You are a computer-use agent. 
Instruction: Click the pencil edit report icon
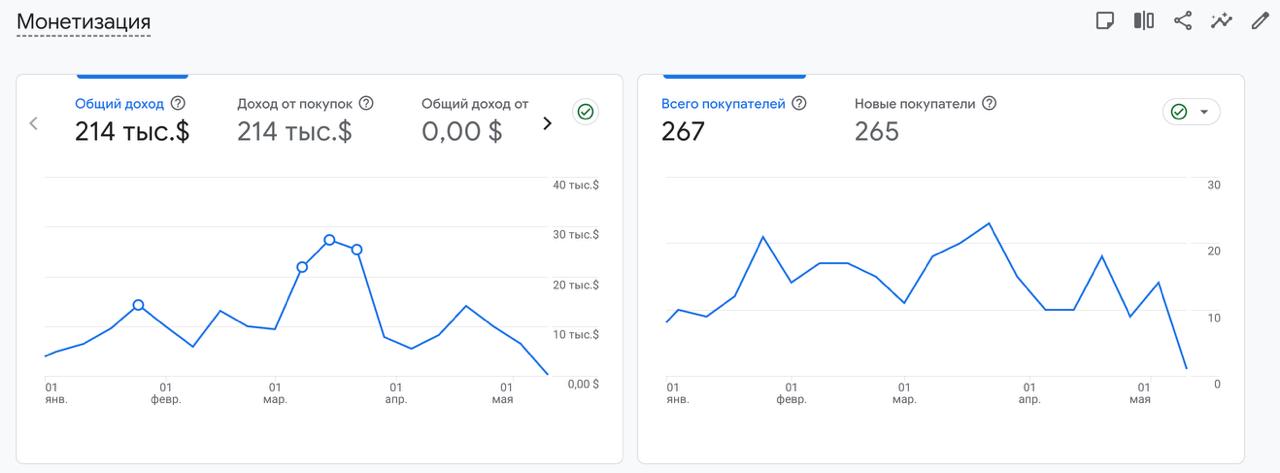coord(1260,21)
